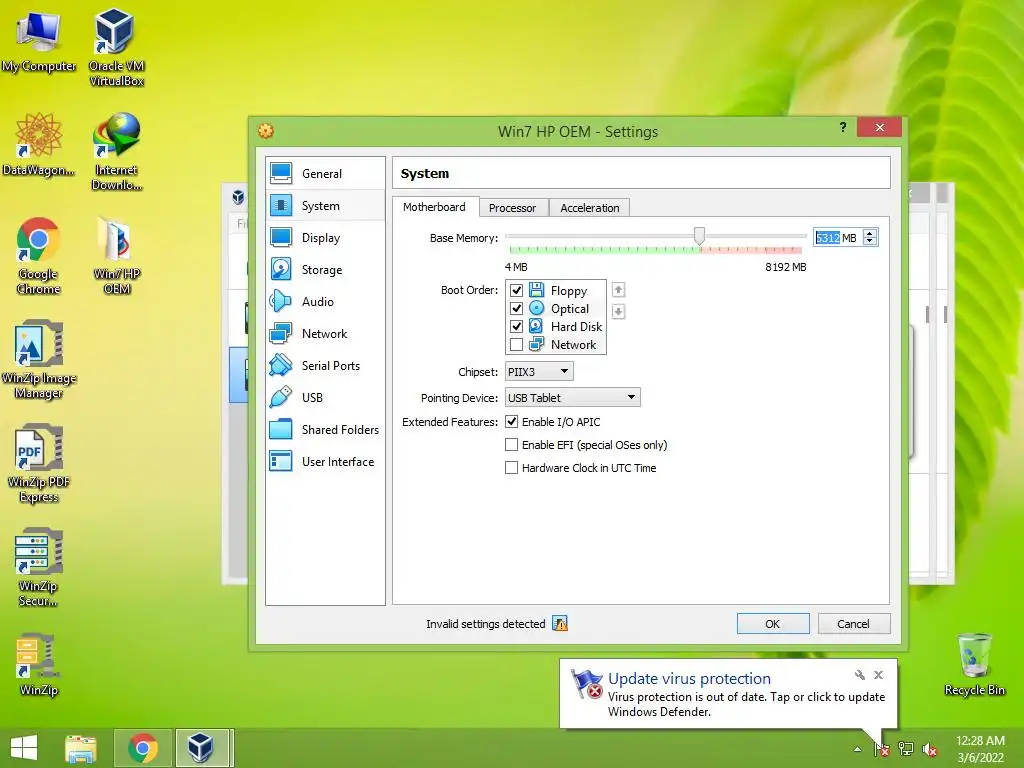Viewport: 1024px width, 768px height.
Task: Switch to VirtualBox taskbar button
Action: tap(201, 748)
